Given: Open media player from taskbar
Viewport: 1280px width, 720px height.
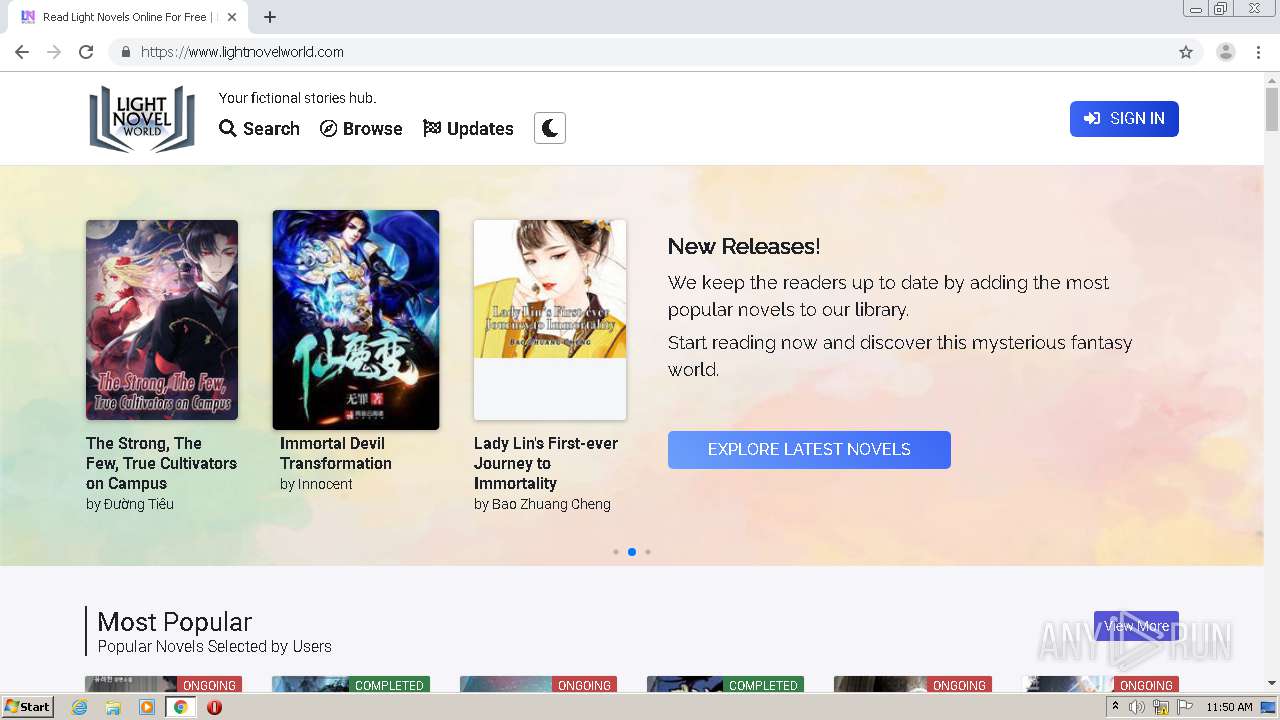Looking at the screenshot, I should coord(147,707).
